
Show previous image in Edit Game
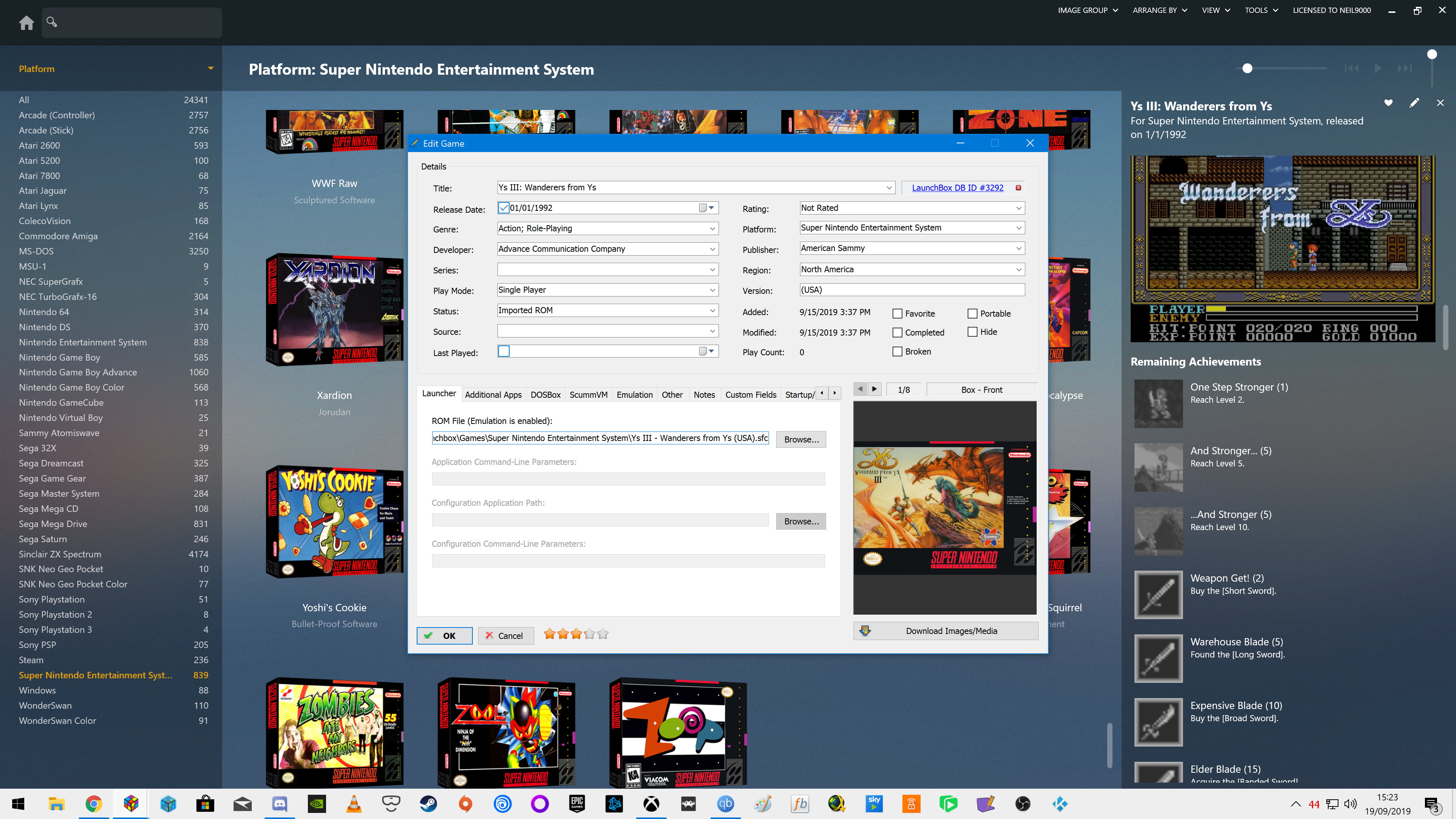coord(860,389)
